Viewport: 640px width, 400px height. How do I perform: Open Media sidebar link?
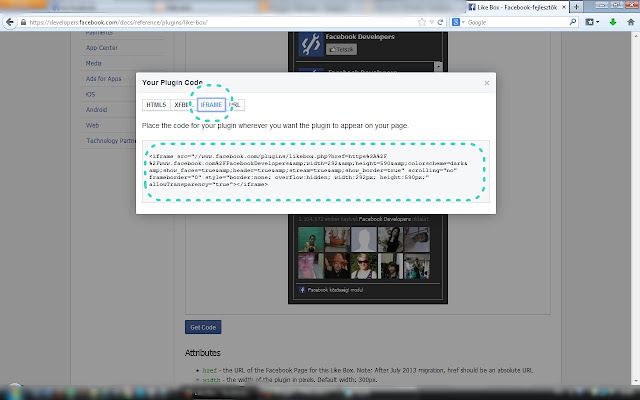tap(93, 63)
